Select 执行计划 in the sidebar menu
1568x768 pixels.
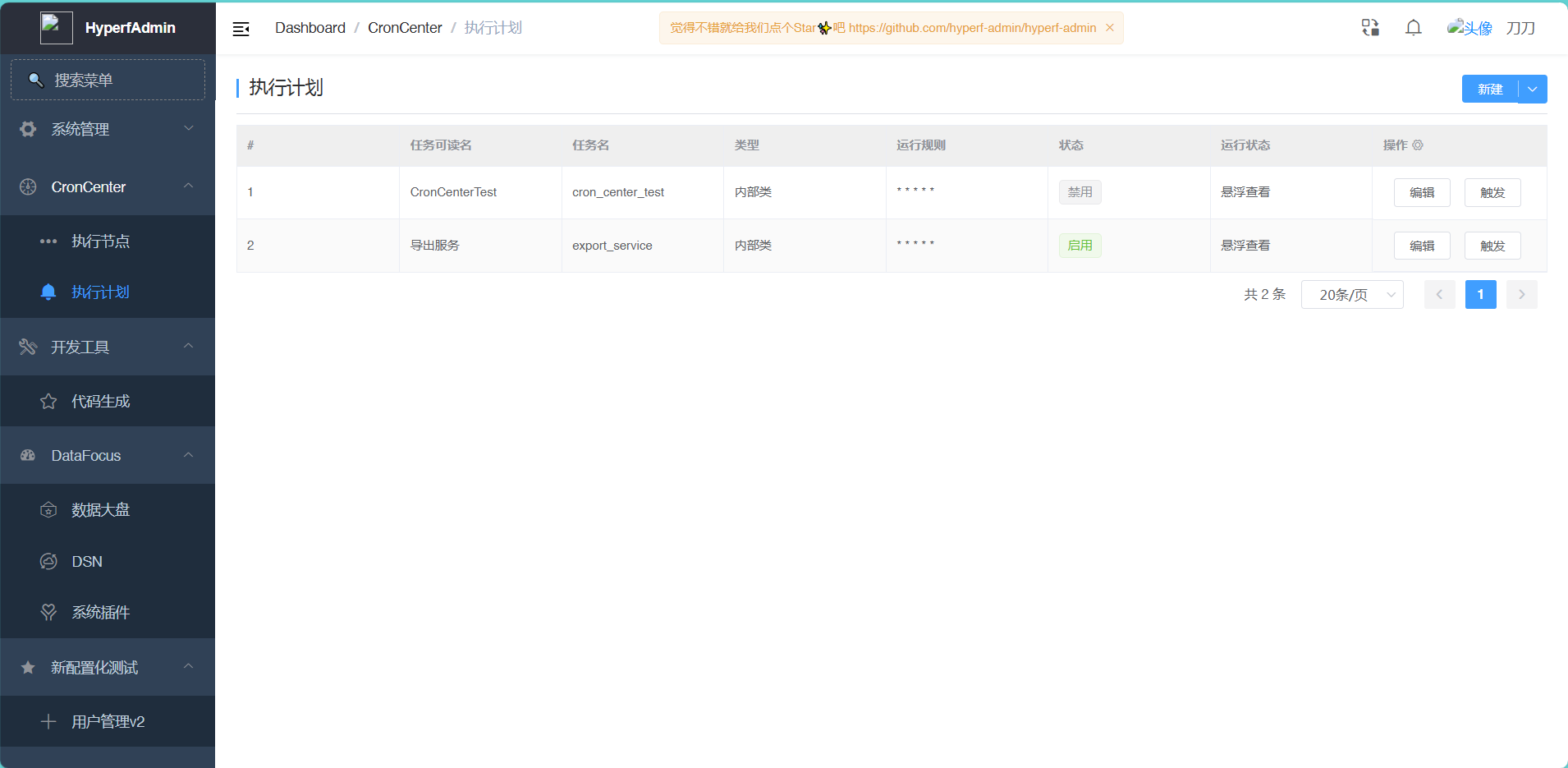pyautogui.click(x=100, y=292)
